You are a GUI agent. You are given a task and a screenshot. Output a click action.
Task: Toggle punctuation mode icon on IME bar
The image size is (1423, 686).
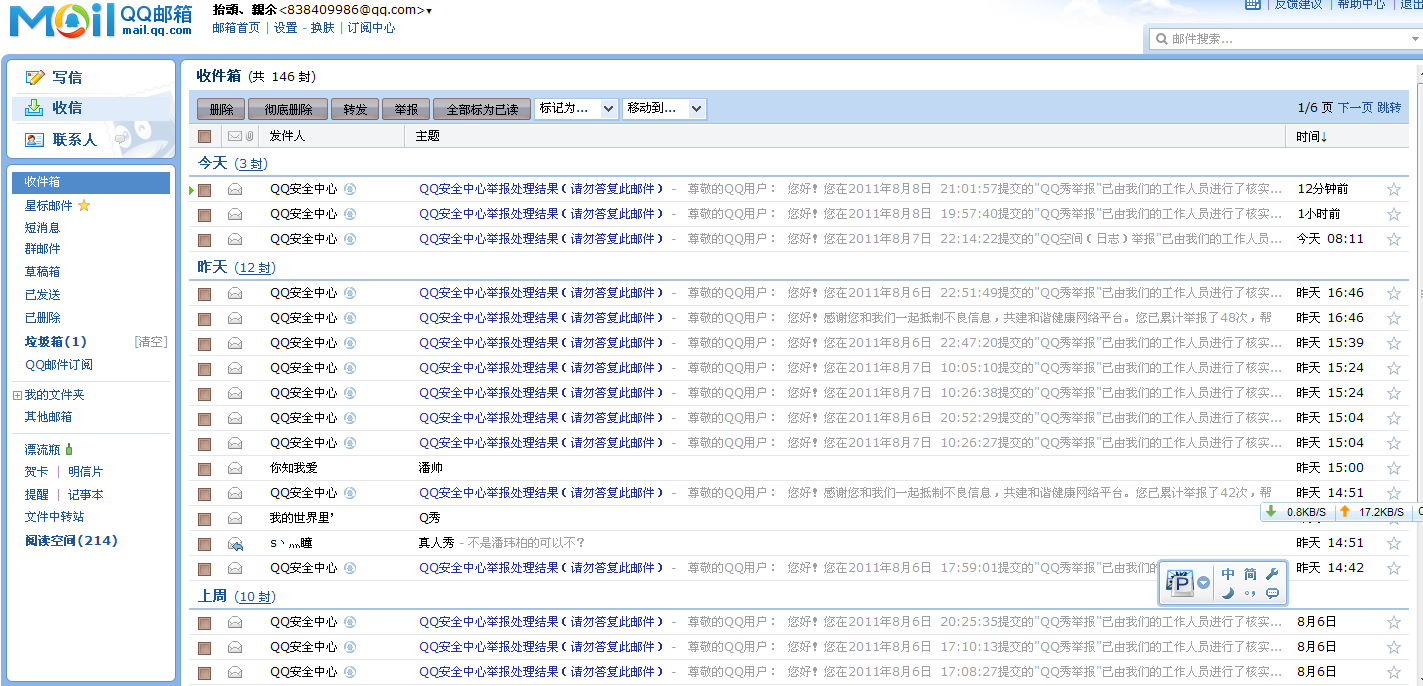[x=1250, y=593]
